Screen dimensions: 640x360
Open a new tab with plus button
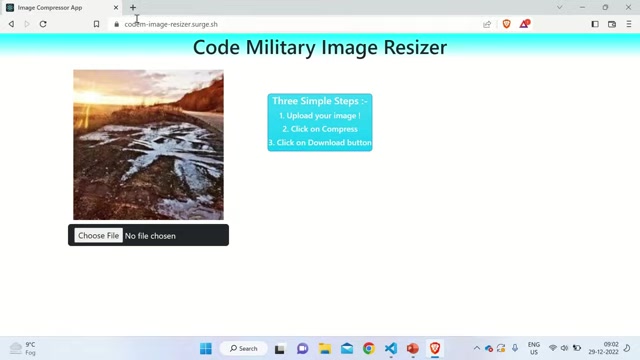tap(133, 7)
